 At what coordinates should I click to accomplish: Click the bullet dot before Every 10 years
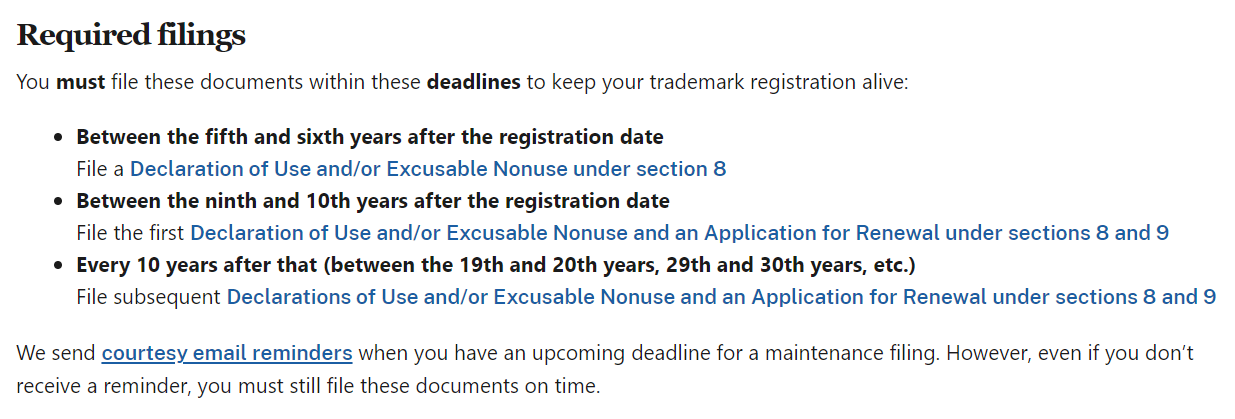[59, 266]
